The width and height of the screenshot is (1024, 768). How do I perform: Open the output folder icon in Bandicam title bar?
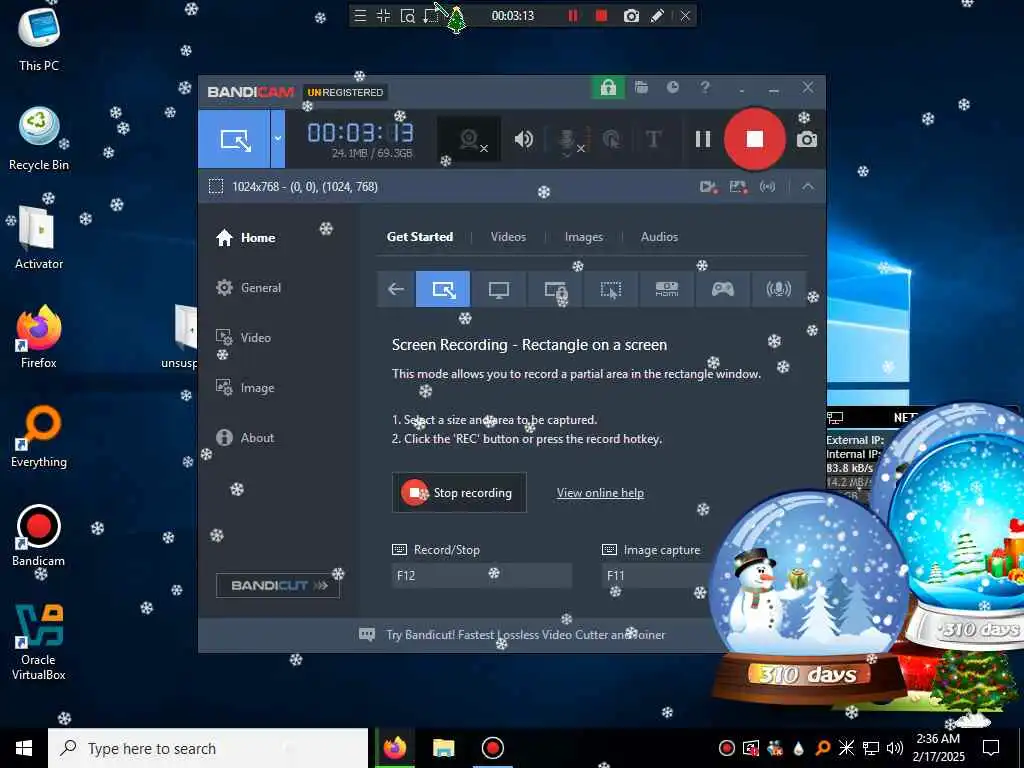tap(641, 88)
